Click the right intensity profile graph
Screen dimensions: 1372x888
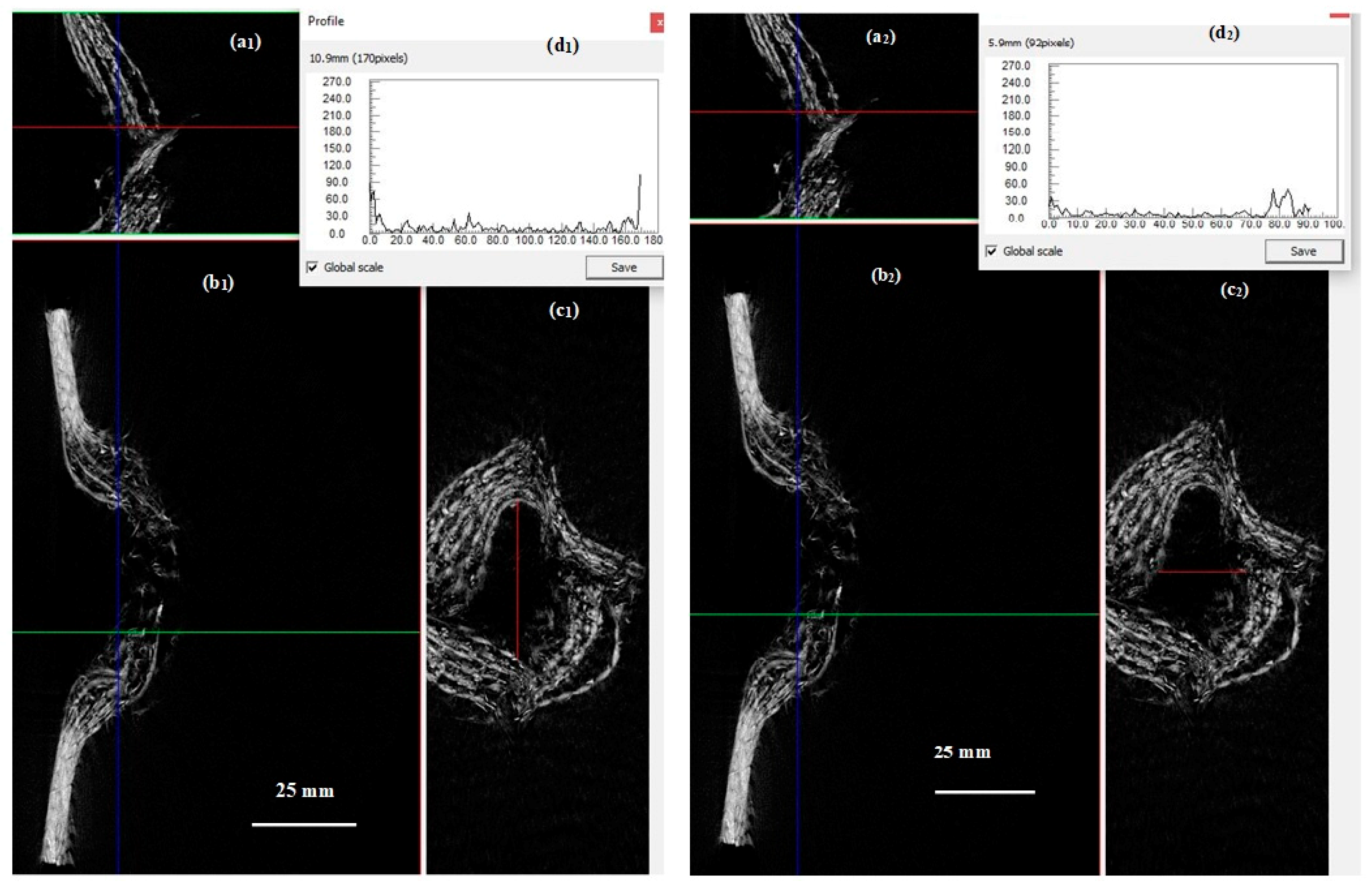click(x=1193, y=140)
